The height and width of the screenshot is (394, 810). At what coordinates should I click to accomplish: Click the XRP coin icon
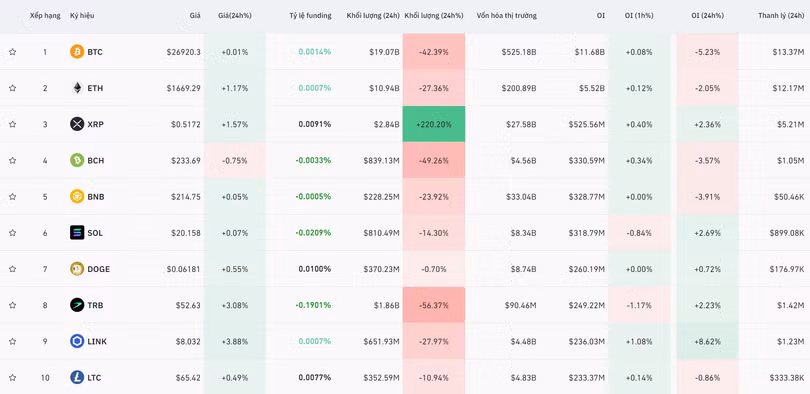(x=77, y=124)
